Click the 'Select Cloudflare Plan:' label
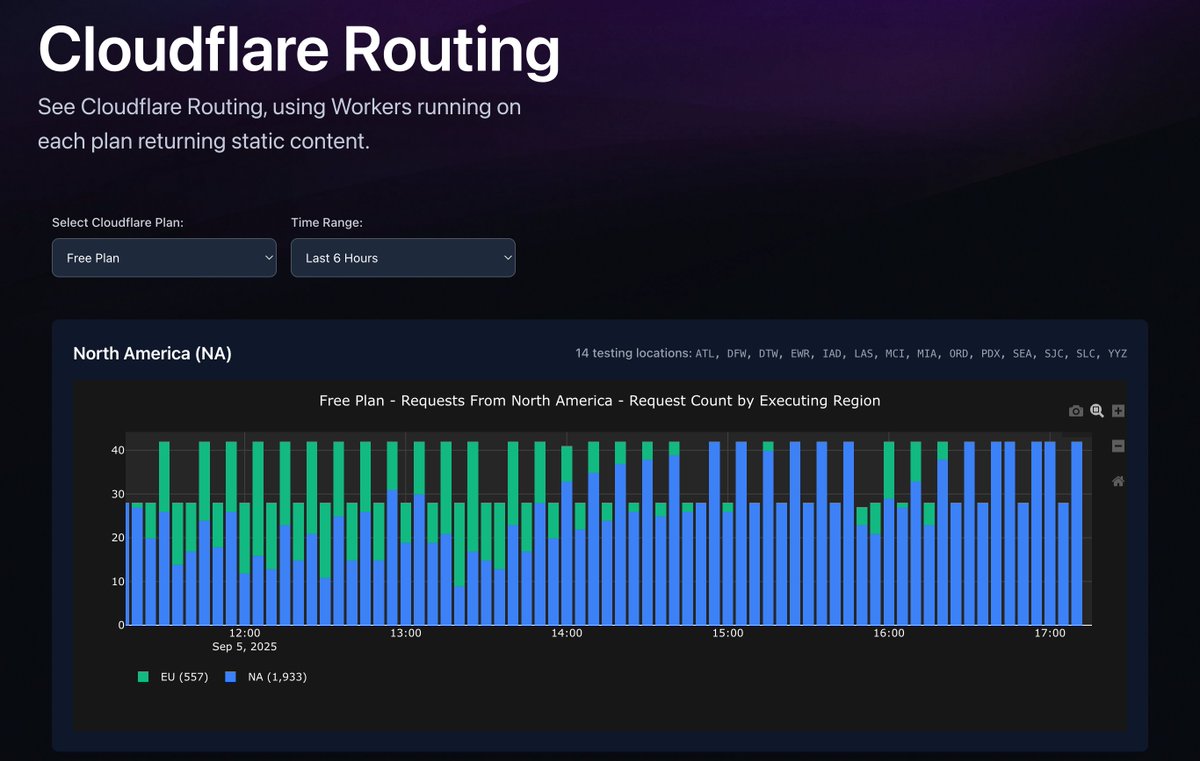The image size is (1200, 761). click(118, 222)
